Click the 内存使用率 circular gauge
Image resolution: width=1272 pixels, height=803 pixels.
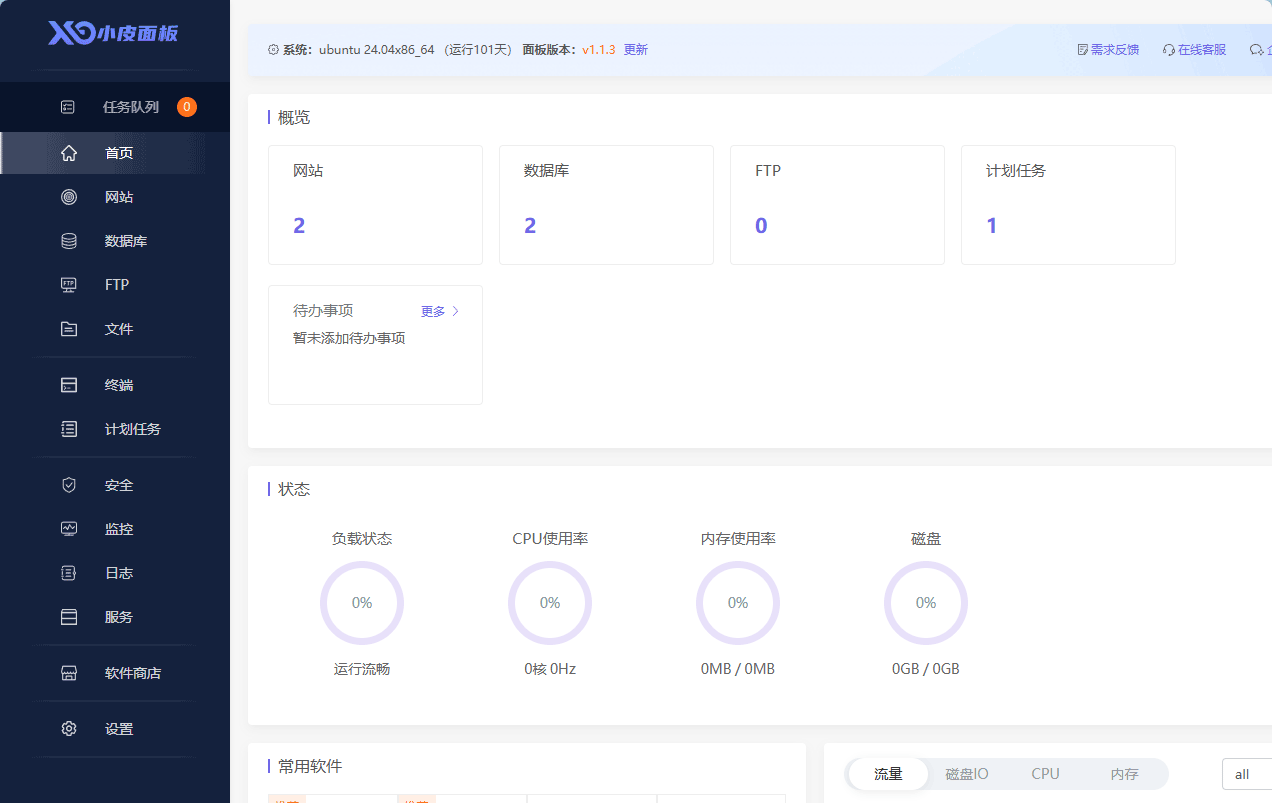click(x=738, y=603)
